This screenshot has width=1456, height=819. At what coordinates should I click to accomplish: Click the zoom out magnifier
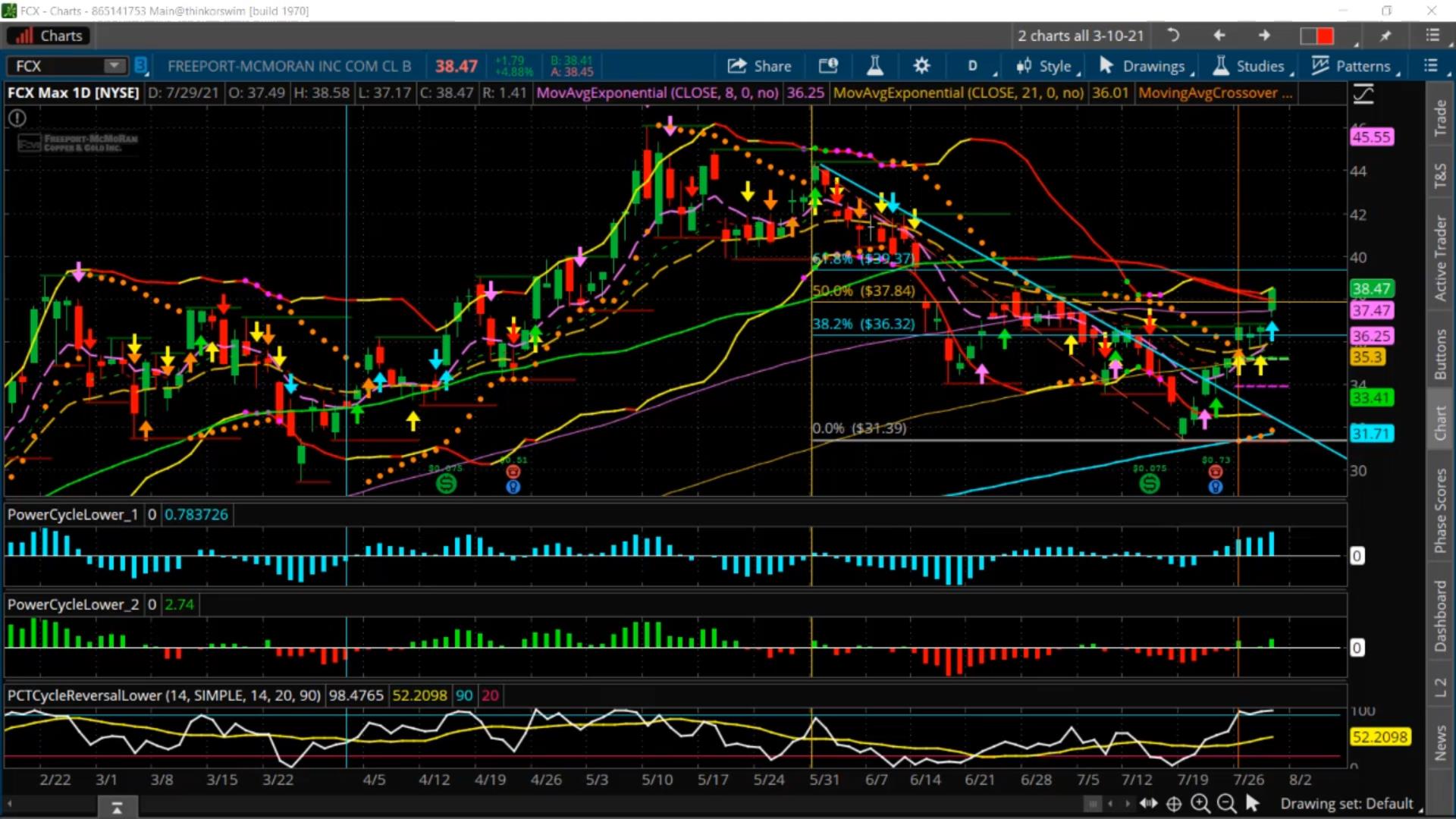[1226, 804]
